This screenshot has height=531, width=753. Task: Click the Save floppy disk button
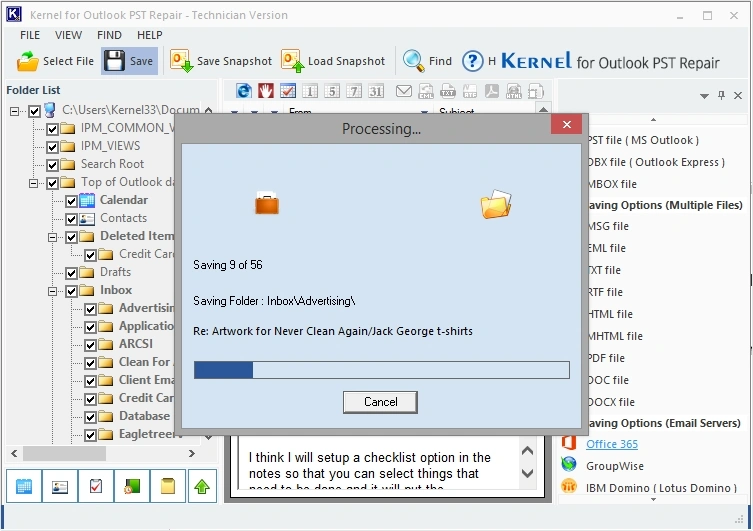(x=129, y=61)
